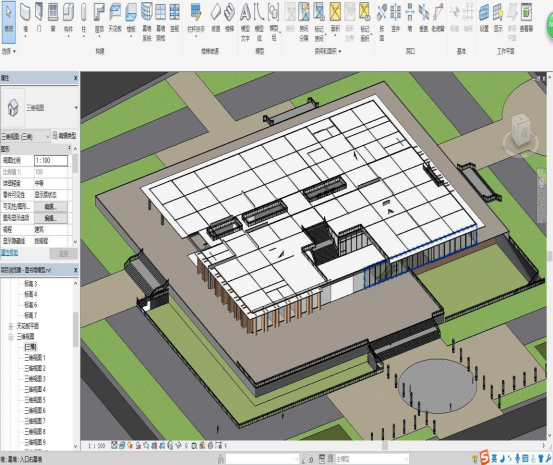Toggle Shadows in view control bar
553x465 pixels.
(x=138, y=446)
